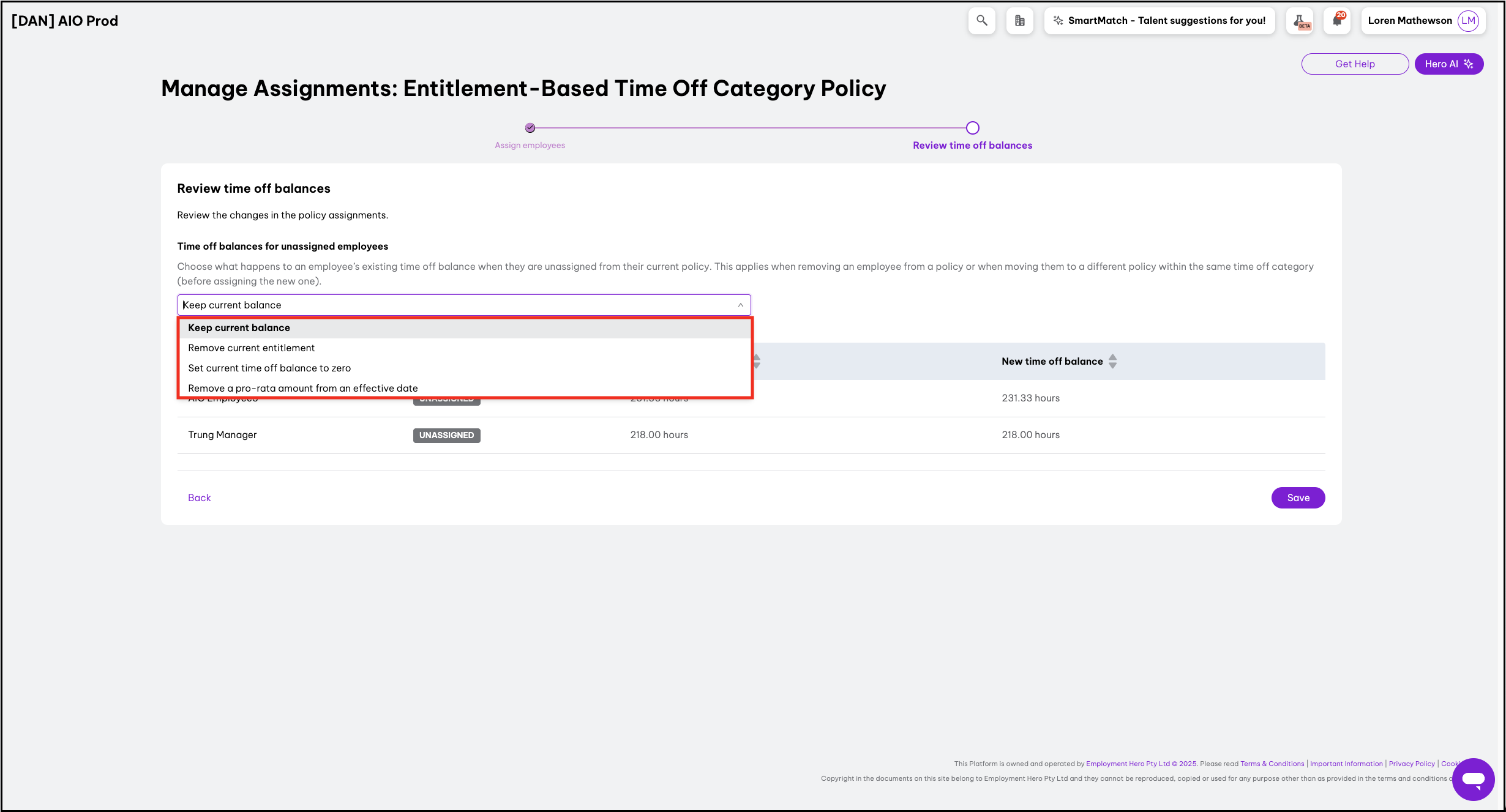Viewport: 1506px width, 812px height.
Task: Click the search magnifier icon
Action: 981,20
